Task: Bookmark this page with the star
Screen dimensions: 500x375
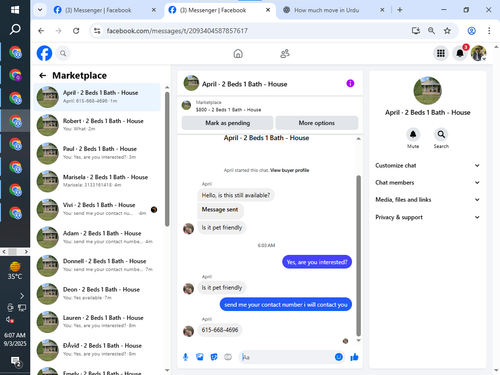Action: pyautogui.click(x=447, y=31)
